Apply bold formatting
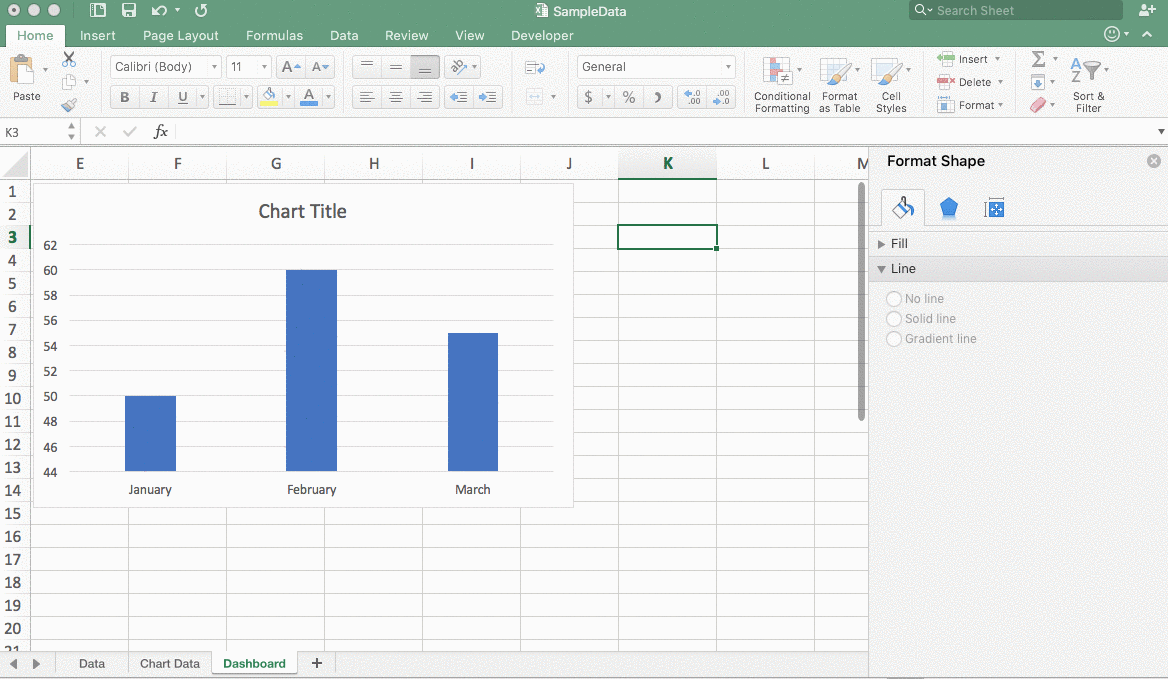 [124, 97]
